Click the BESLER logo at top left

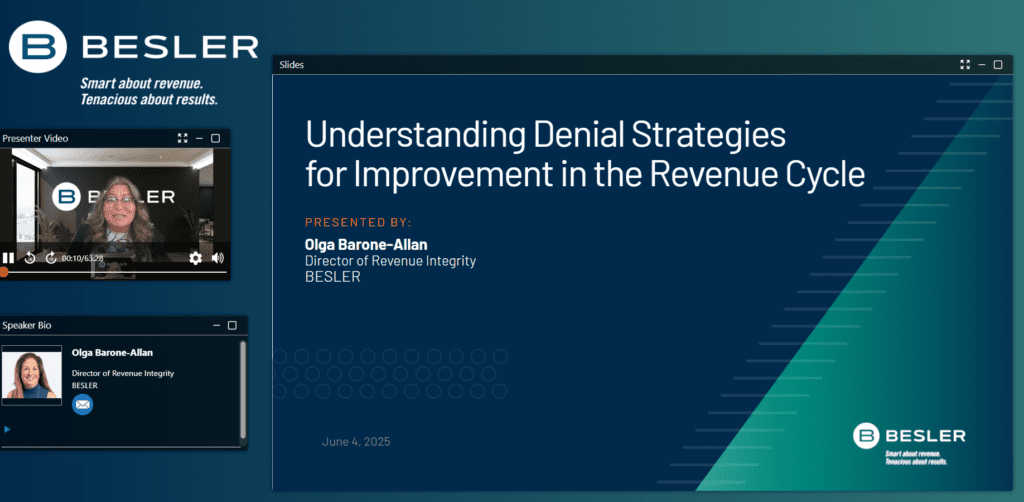tap(134, 46)
